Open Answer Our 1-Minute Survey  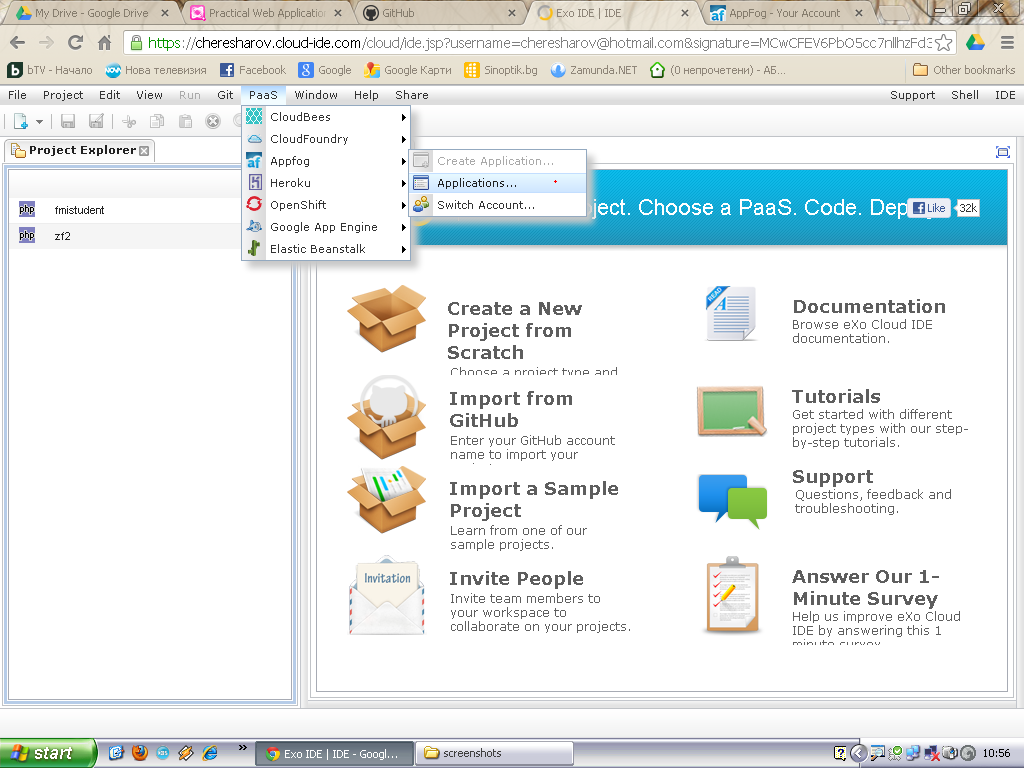(866, 588)
